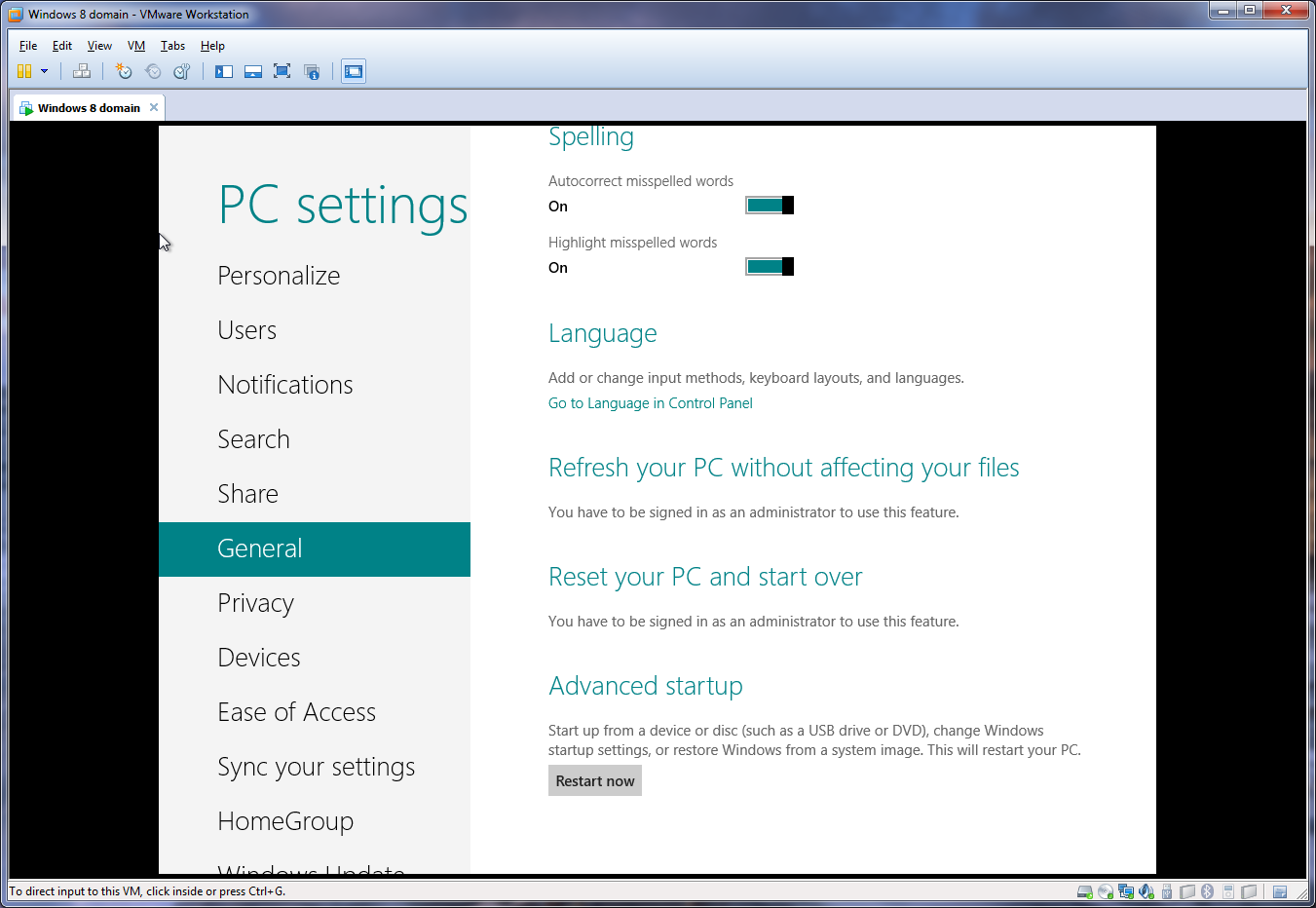
Task: Go to Notifications settings
Action: tap(285, 385)
